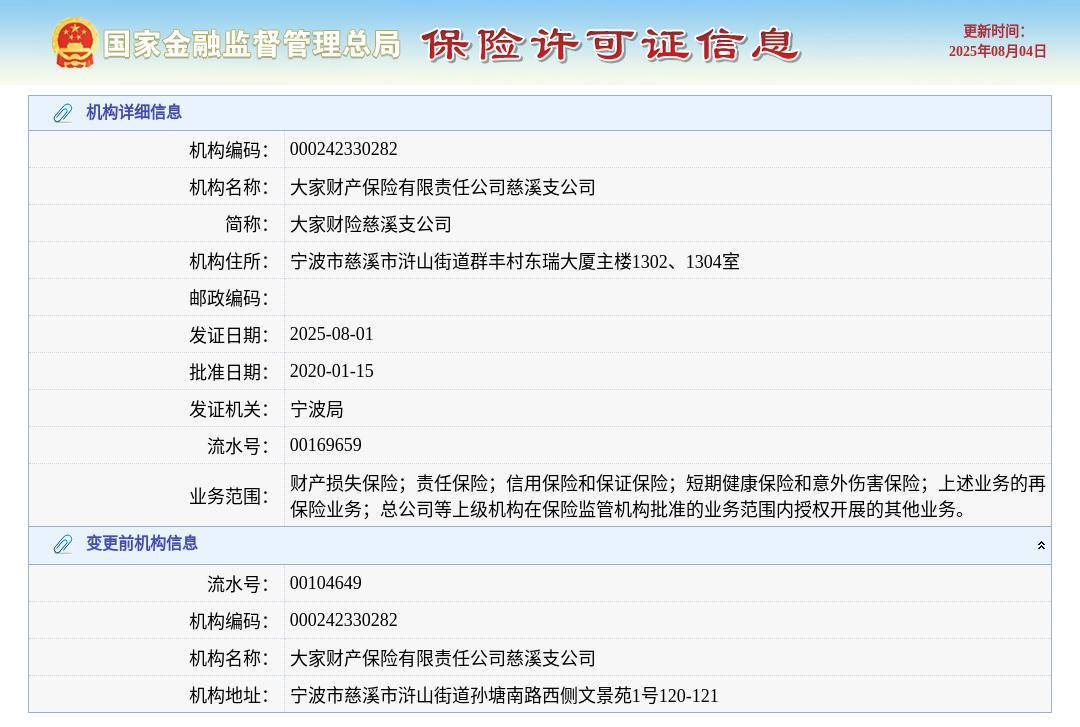1080x727 pixels.
Task: Click the 业务范围 label
Action: click(229, 496)
